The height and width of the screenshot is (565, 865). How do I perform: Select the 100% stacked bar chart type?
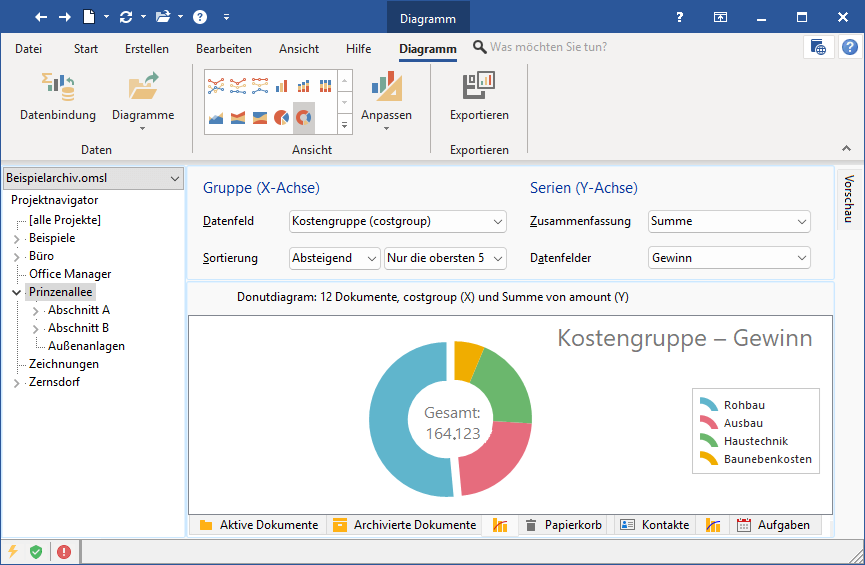325,86
